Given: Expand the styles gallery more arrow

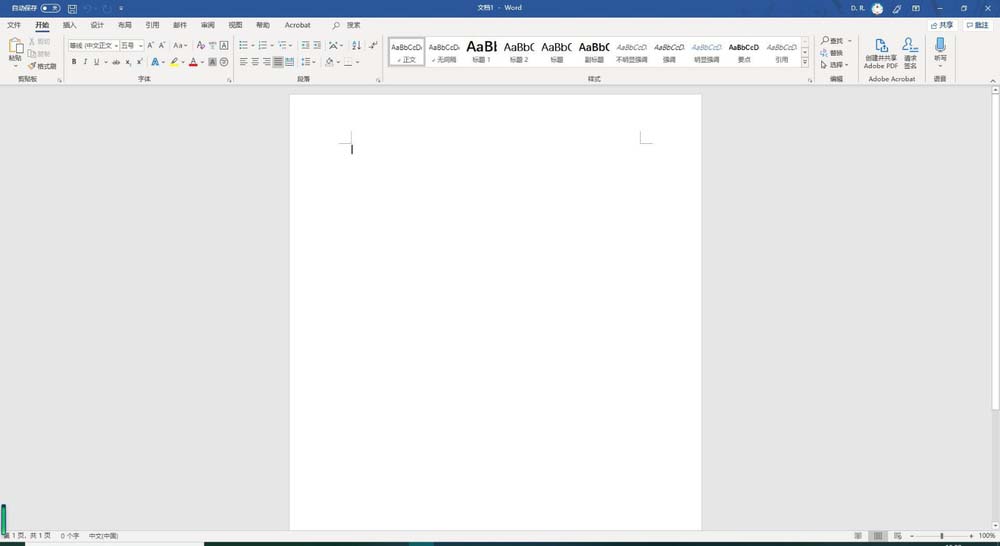Looking at the screenshot, I should click(x=805, y=62).
